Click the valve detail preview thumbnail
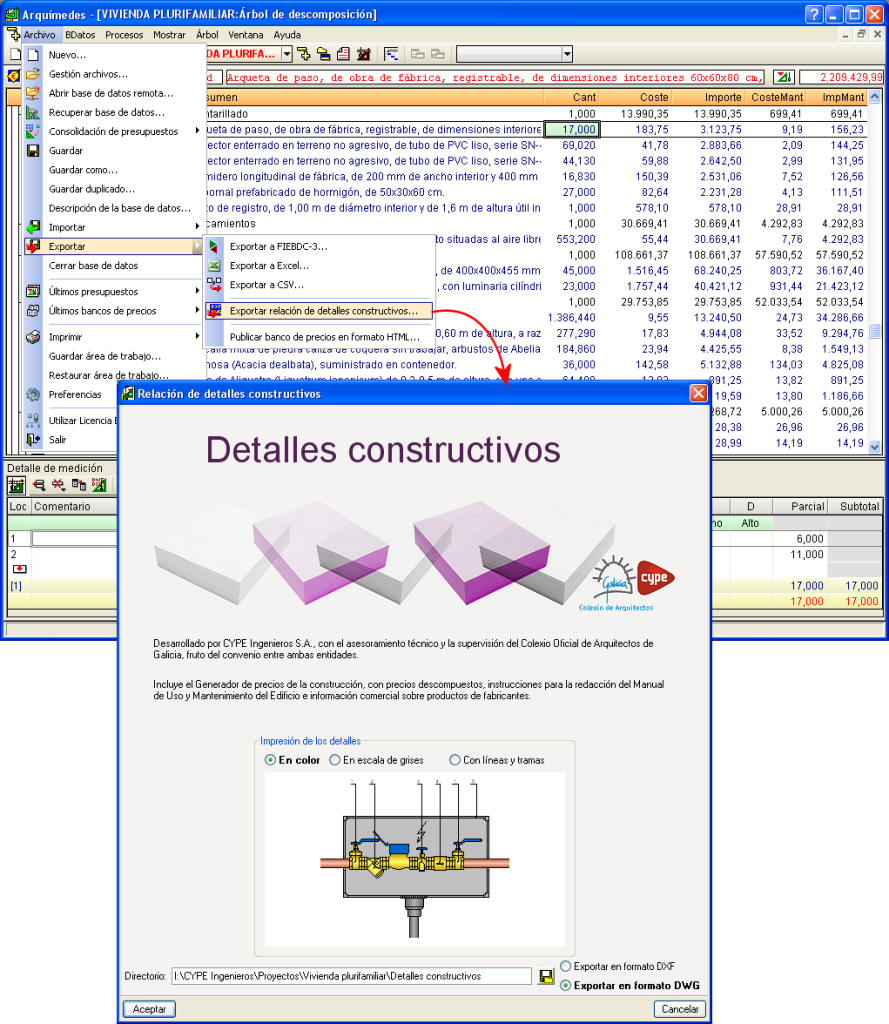The image size is (889, 1024). click(x=415, y=859)
